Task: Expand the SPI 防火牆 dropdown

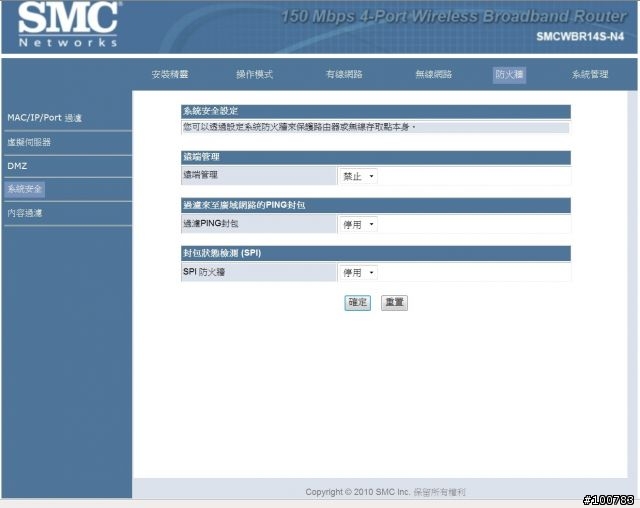Action: (x=358, y=273)
